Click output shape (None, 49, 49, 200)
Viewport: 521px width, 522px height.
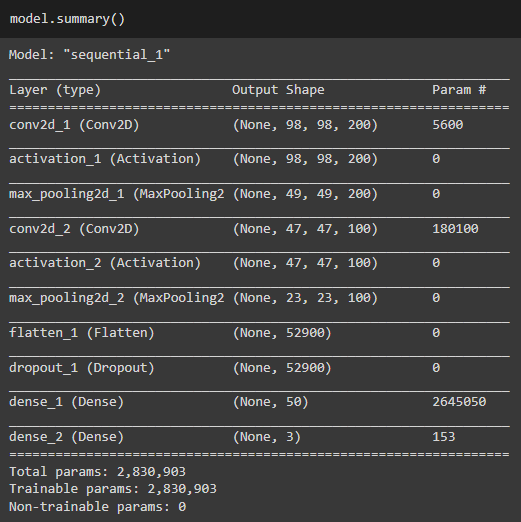[x=305, y=194]
